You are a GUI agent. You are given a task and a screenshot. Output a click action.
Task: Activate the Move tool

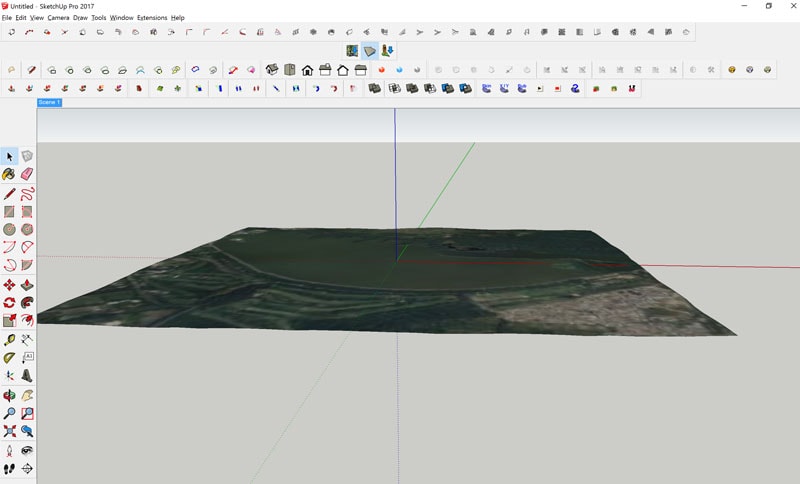[9, 285]
